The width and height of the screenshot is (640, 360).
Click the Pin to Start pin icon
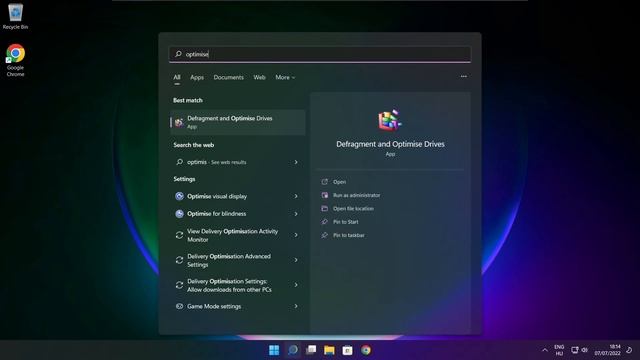tap(324, 222)
